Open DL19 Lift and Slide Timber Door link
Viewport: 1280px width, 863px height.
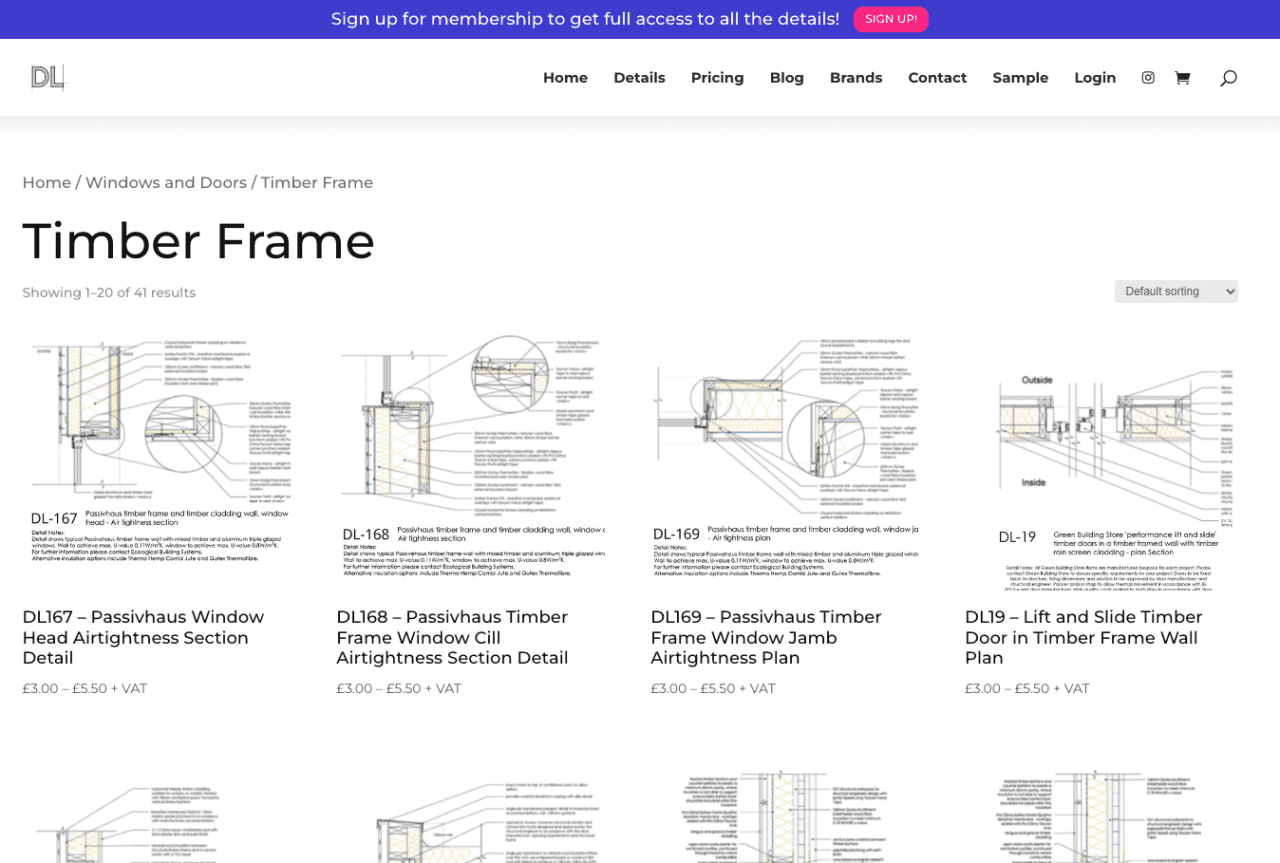click(1083, 637)
